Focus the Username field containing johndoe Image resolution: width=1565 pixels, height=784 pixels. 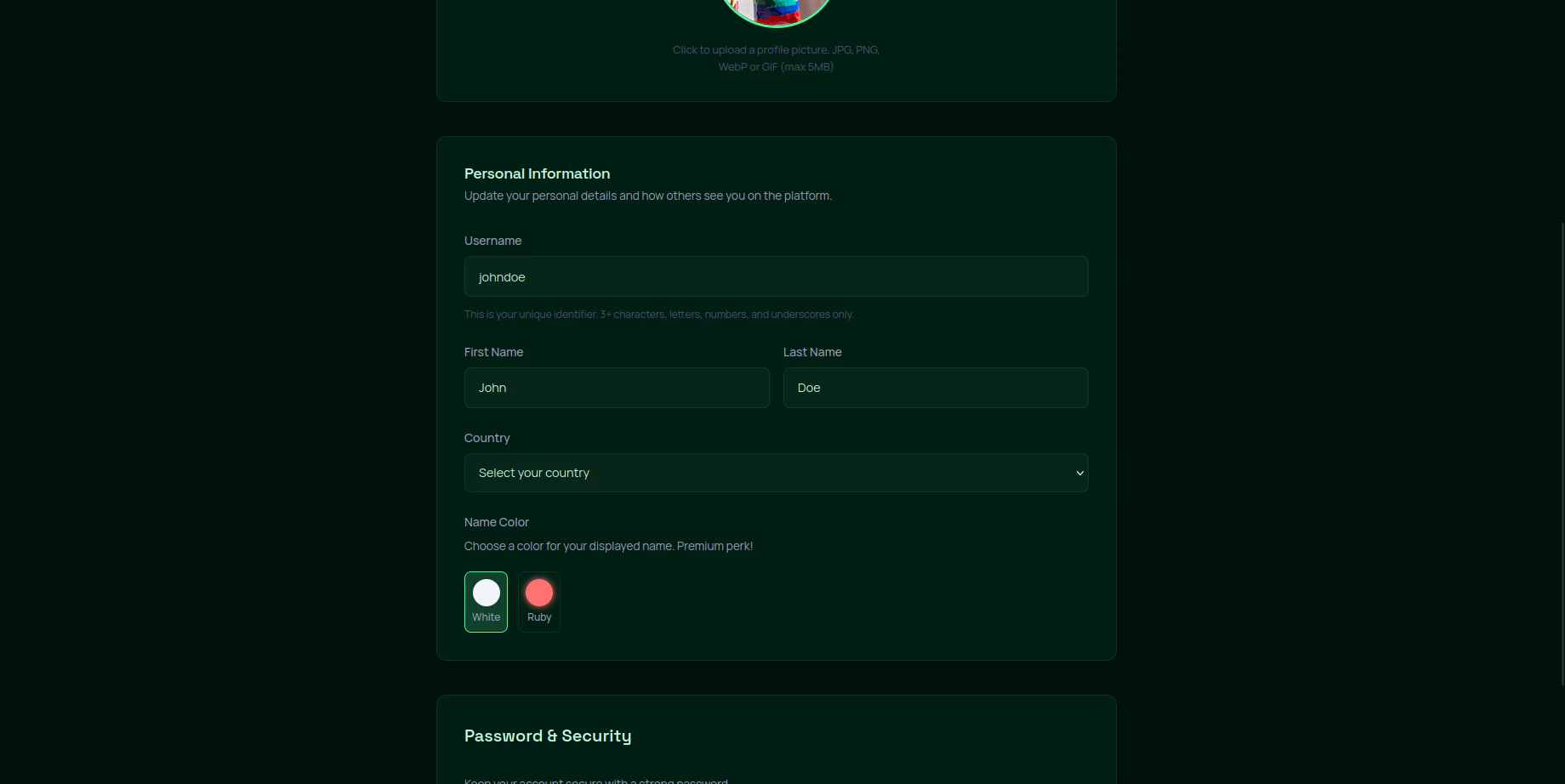pyautogui.click(x=776, y=276)
